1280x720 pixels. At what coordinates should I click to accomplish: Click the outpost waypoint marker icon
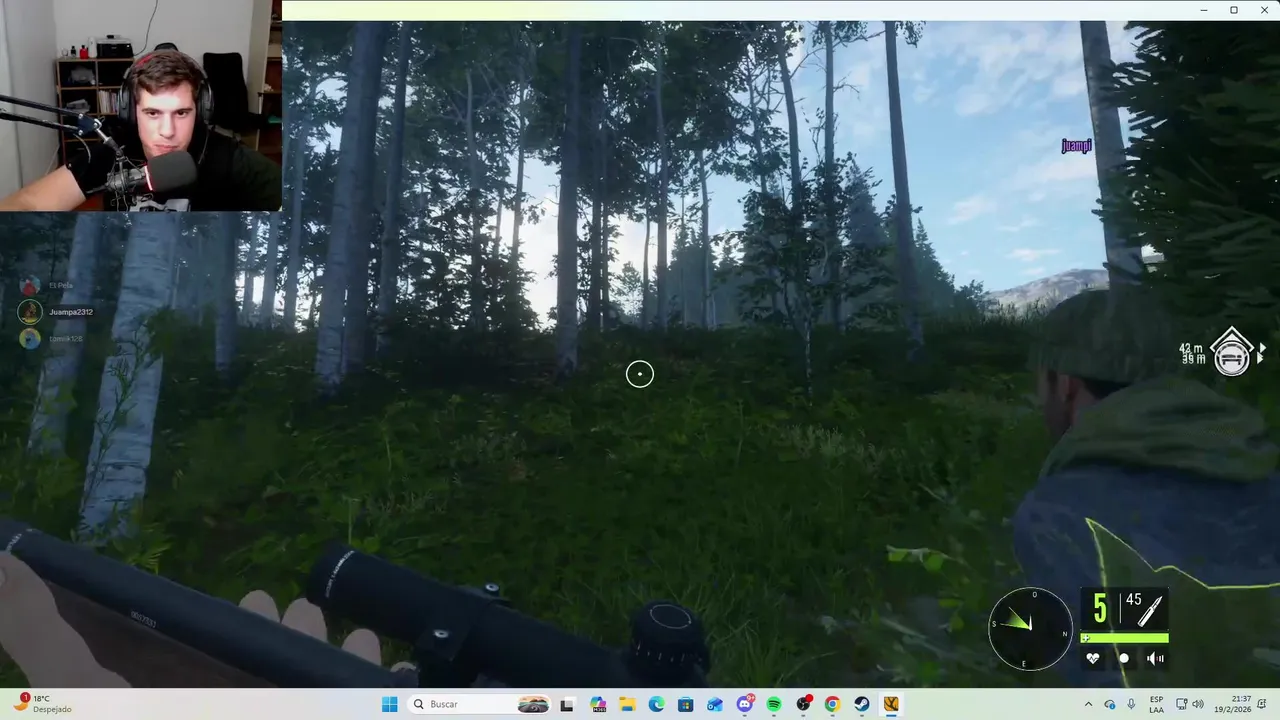tap(1232, 353)
